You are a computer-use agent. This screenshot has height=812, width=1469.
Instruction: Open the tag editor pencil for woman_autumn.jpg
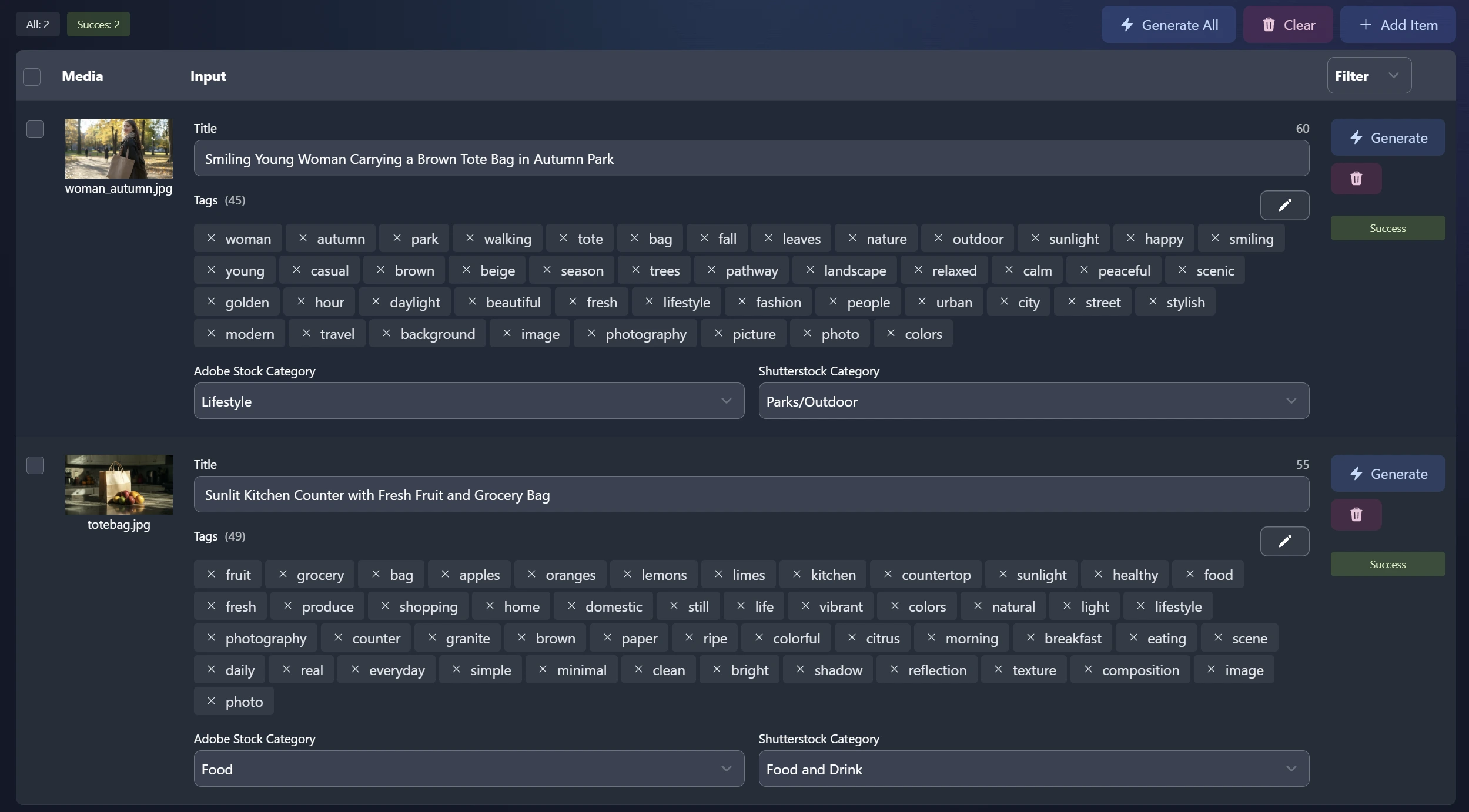[1284, 205]
